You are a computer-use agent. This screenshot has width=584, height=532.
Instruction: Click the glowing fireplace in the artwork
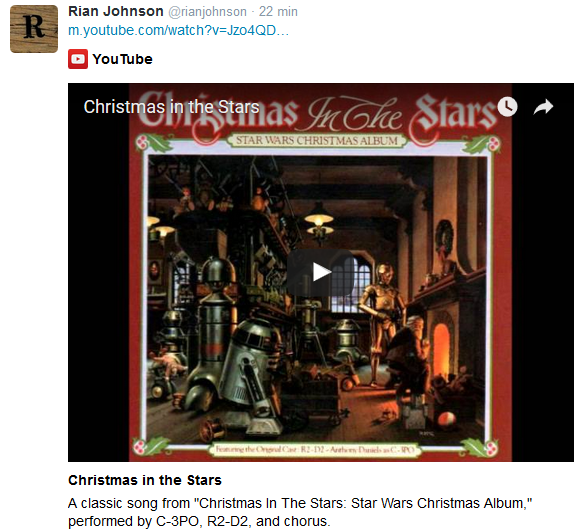441,349
